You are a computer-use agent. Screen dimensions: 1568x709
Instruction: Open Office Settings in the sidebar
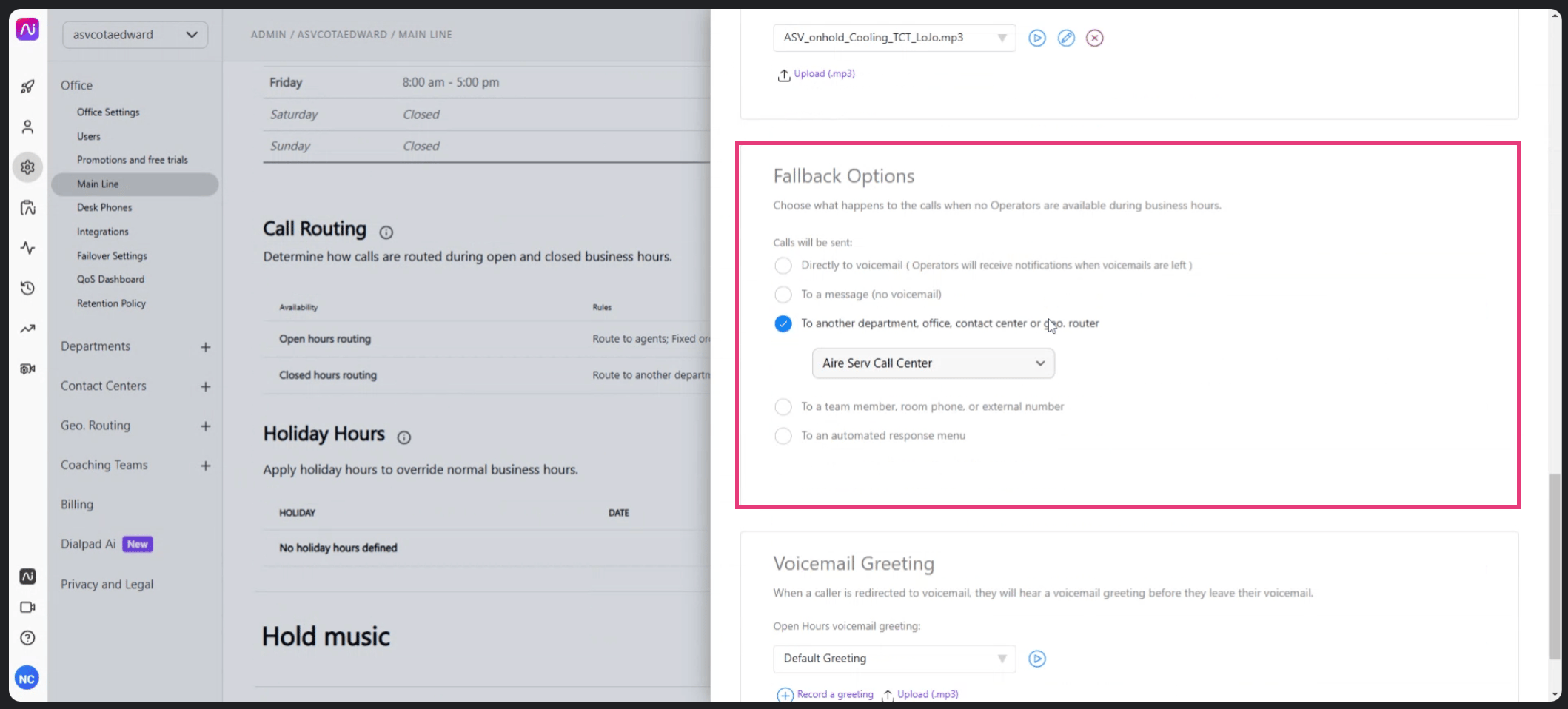[x=108, y=112]
